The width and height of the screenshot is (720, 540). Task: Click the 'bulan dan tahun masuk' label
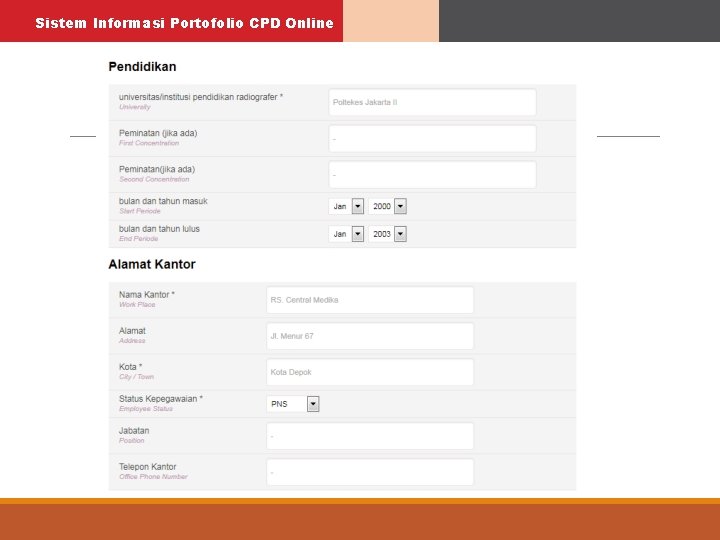[163, 201]
